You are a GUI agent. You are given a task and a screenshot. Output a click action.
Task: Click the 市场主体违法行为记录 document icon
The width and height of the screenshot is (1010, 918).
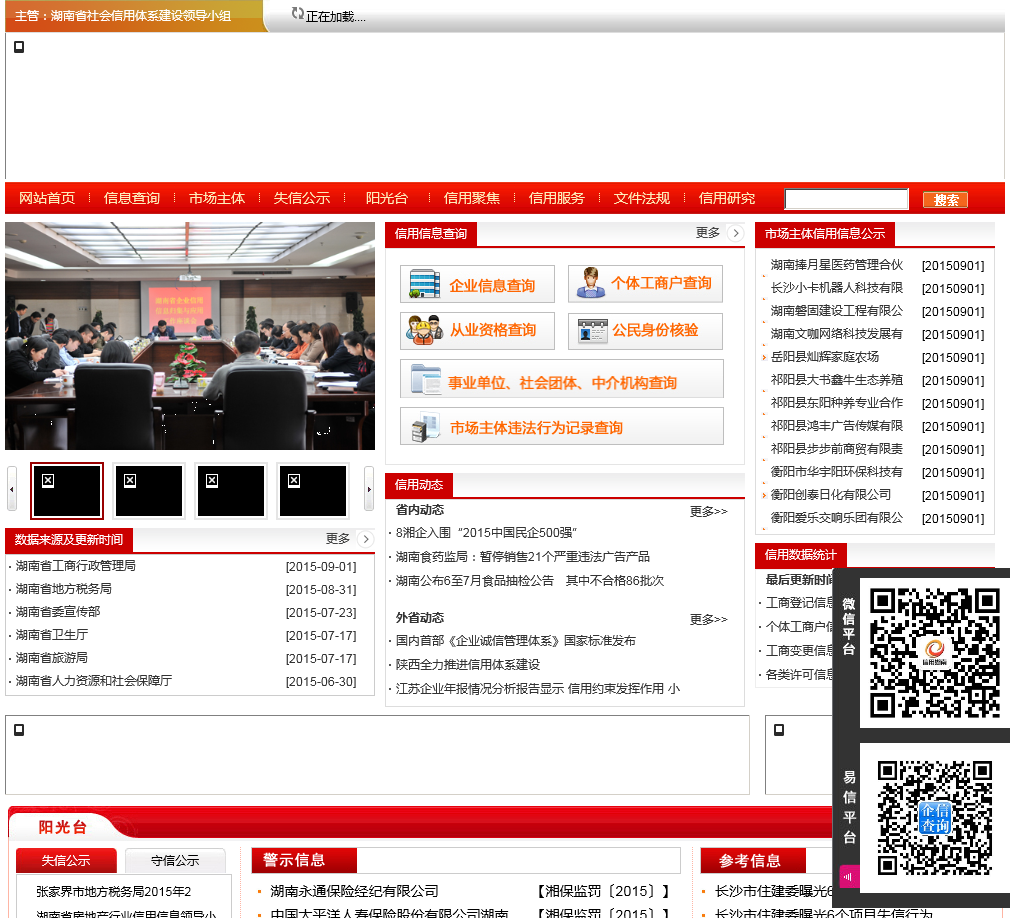pos(424,427)
